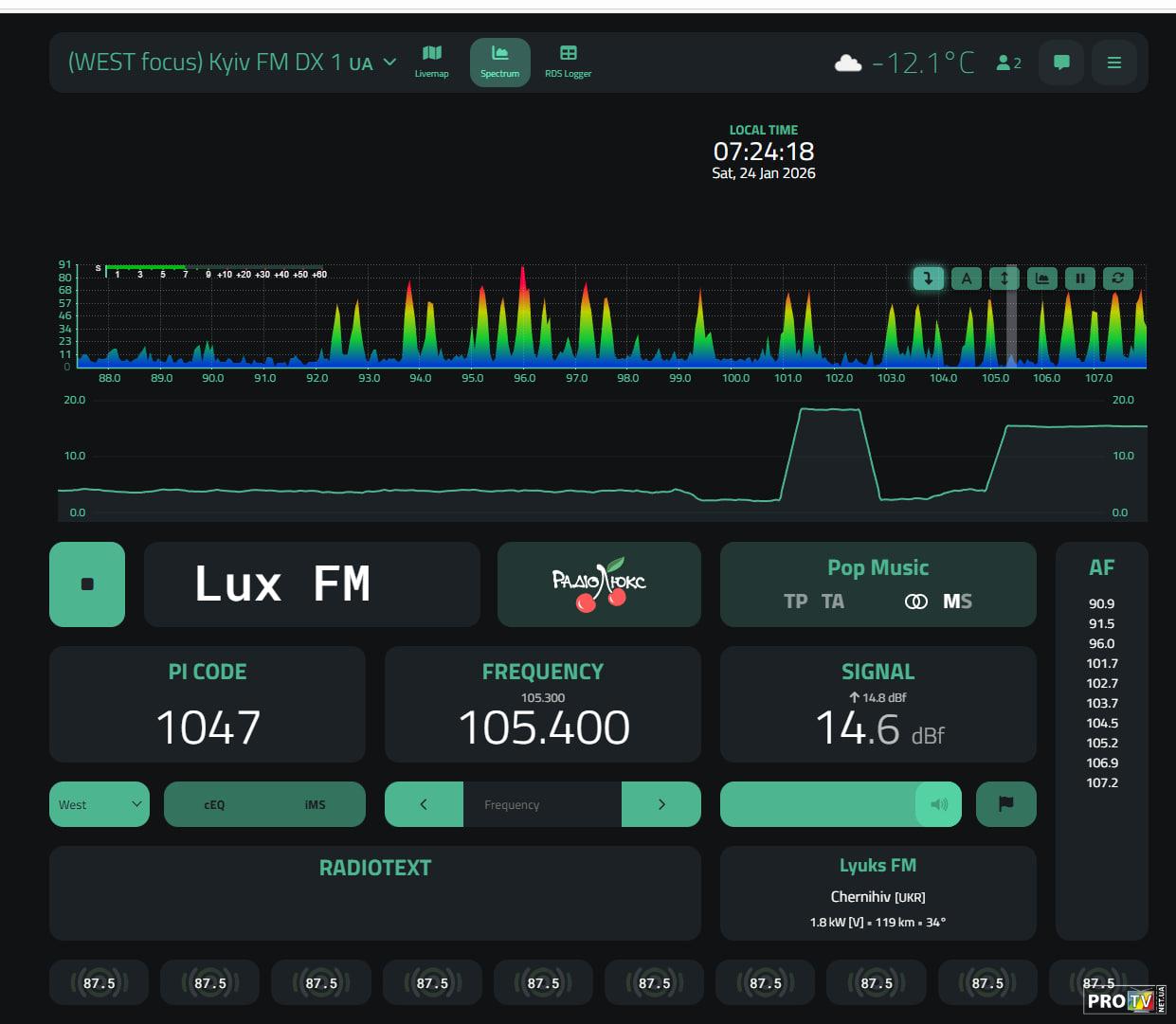
Task: Open the chat panel icon
Action: (1061, 63)
